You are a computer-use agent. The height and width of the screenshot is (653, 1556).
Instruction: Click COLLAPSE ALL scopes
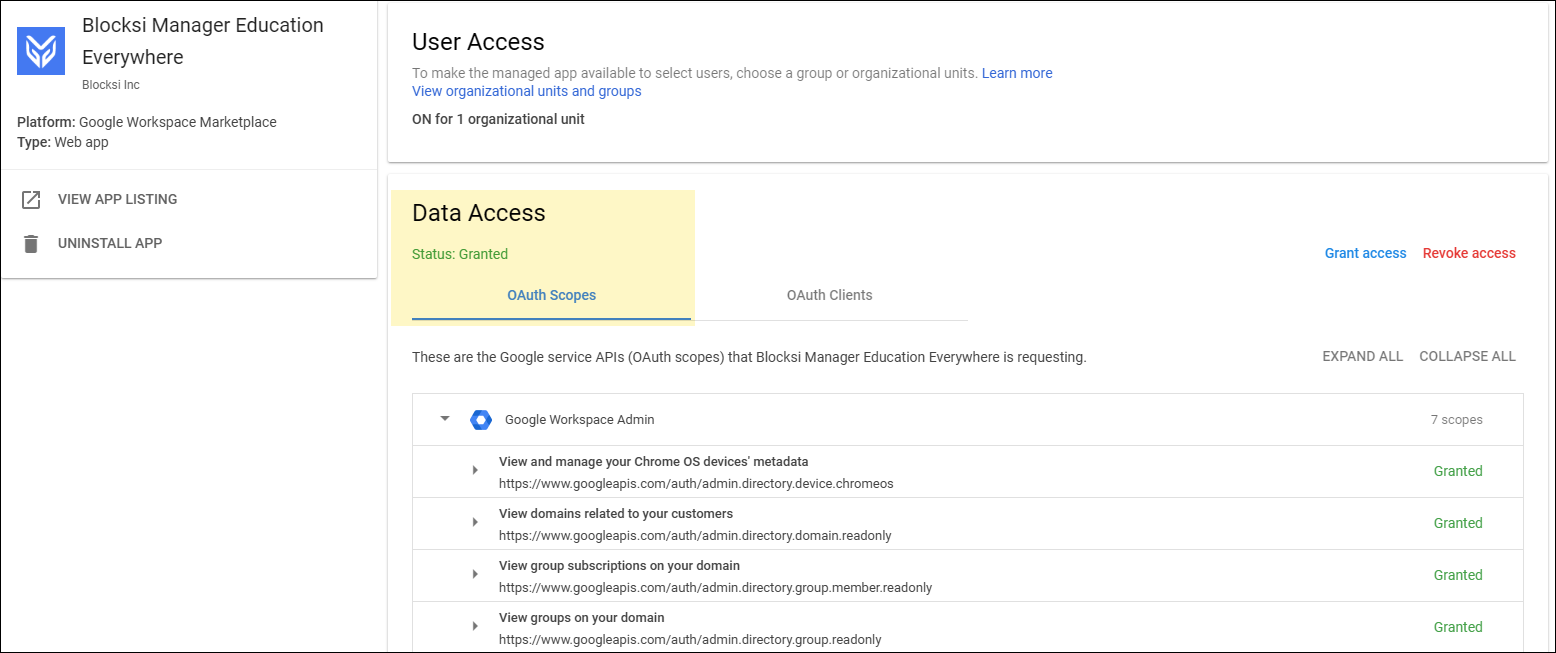[x=1467, y=356]
